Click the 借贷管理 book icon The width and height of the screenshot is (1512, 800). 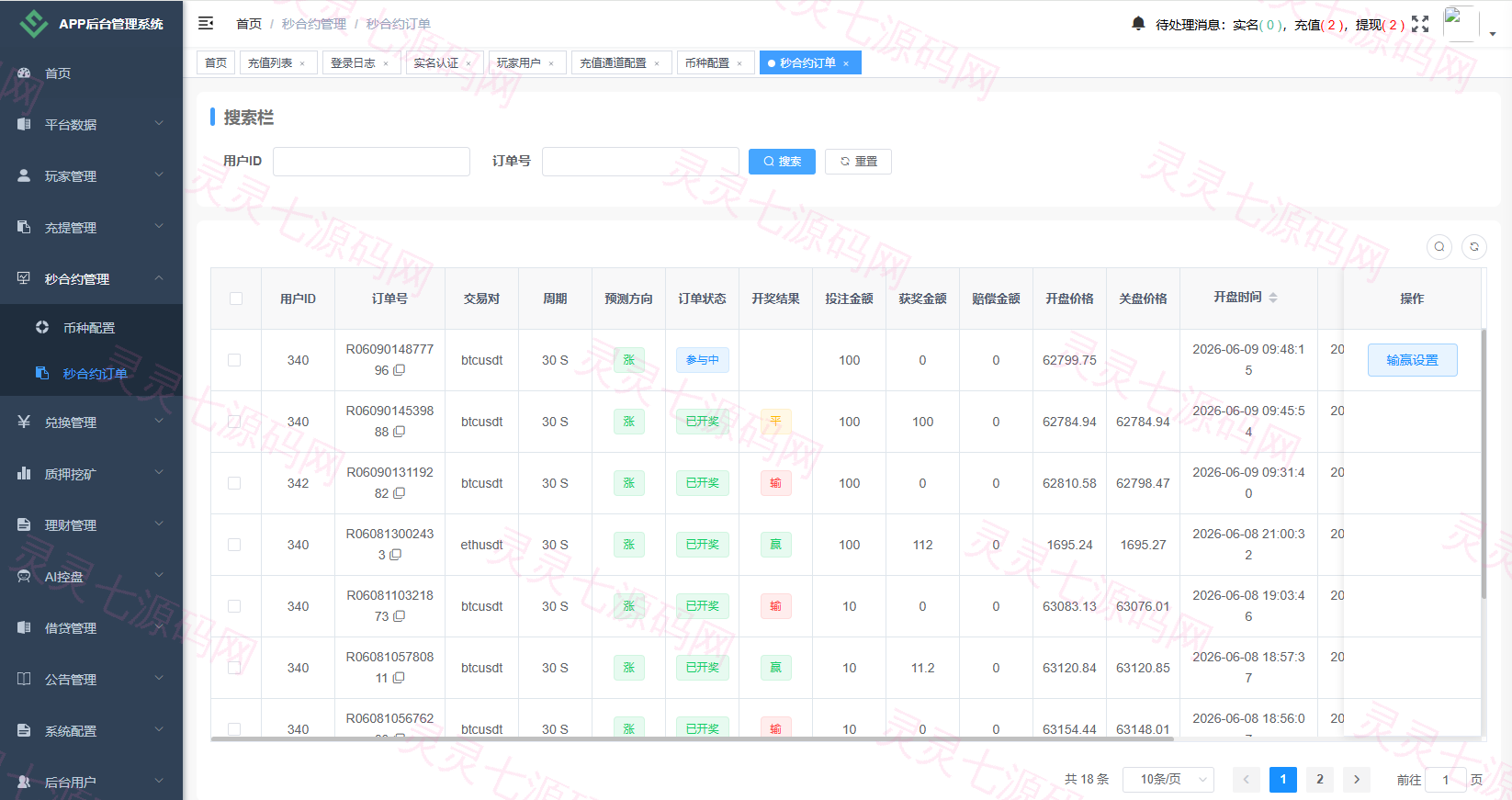click(24, 628)
